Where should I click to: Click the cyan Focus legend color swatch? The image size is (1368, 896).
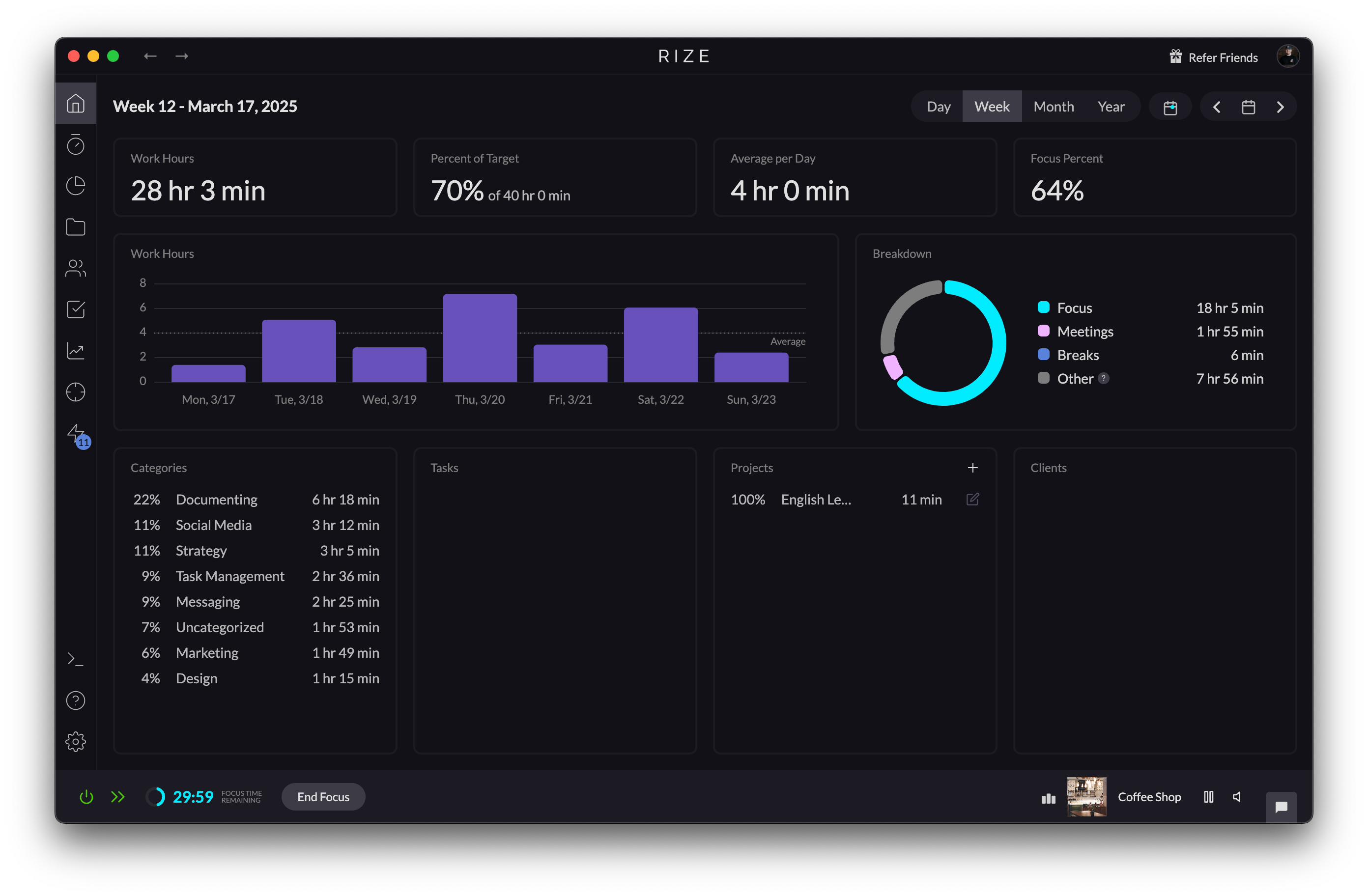click(x=1043, y=308)
